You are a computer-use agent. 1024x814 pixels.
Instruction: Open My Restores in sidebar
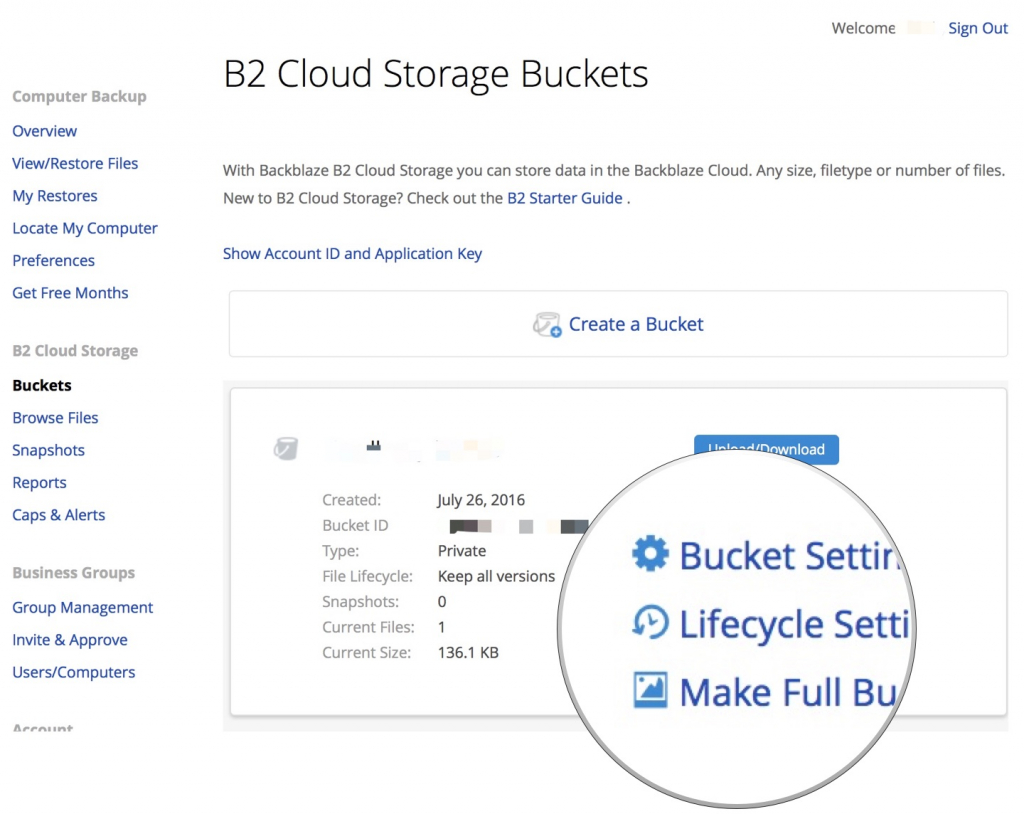coord(55,196)
